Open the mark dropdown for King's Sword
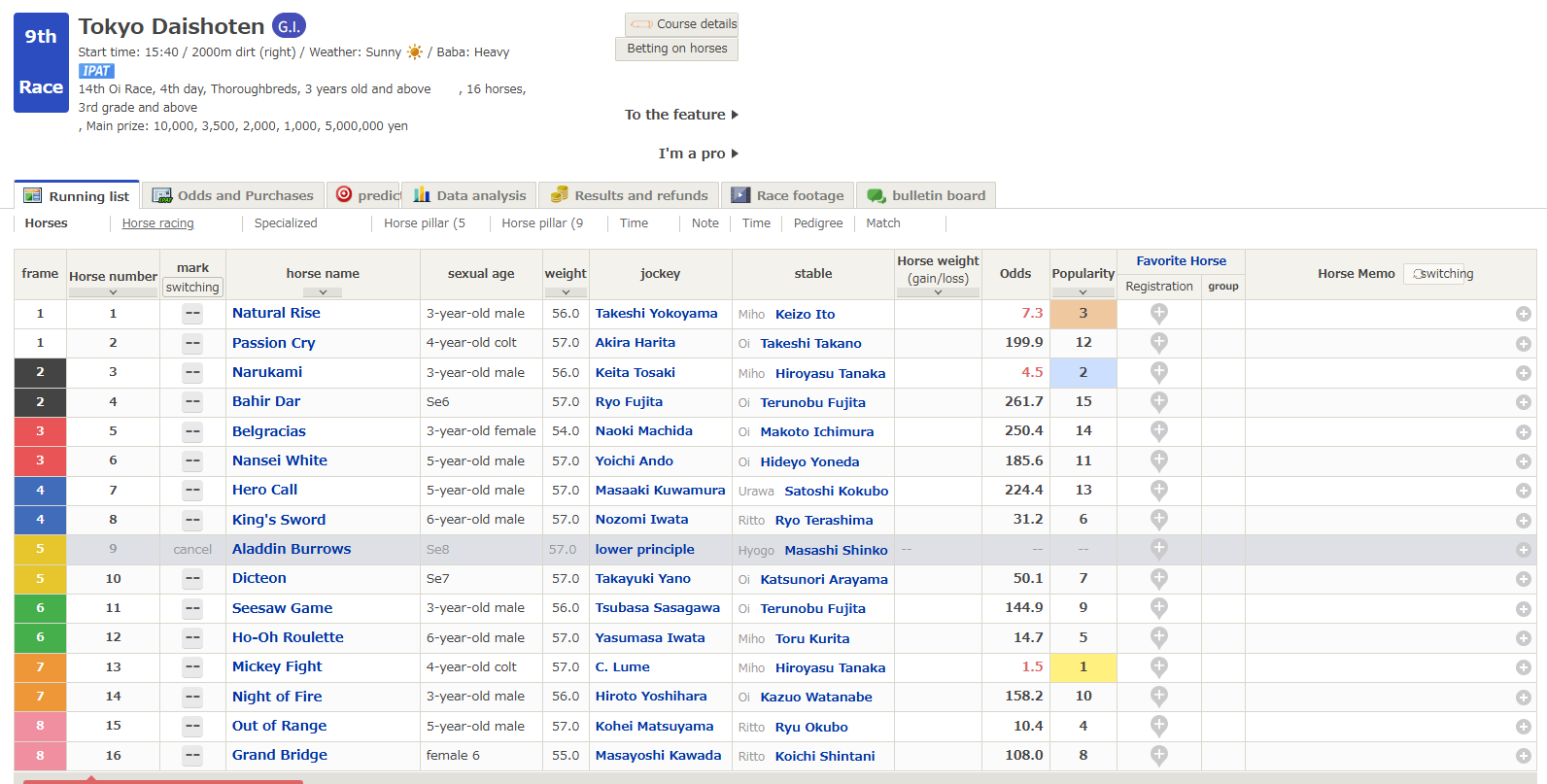 click(192, 520)
